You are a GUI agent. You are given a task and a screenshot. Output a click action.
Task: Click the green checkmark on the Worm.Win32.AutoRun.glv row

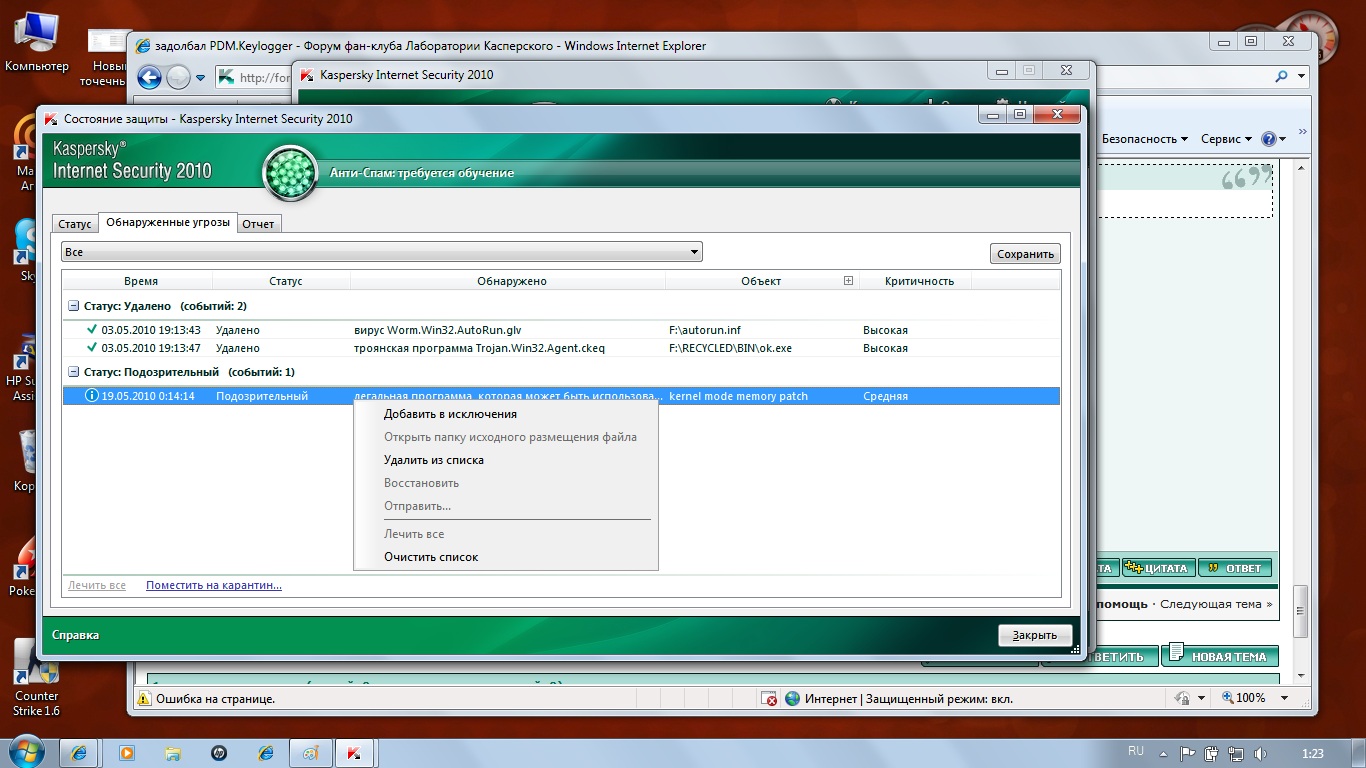92,329
